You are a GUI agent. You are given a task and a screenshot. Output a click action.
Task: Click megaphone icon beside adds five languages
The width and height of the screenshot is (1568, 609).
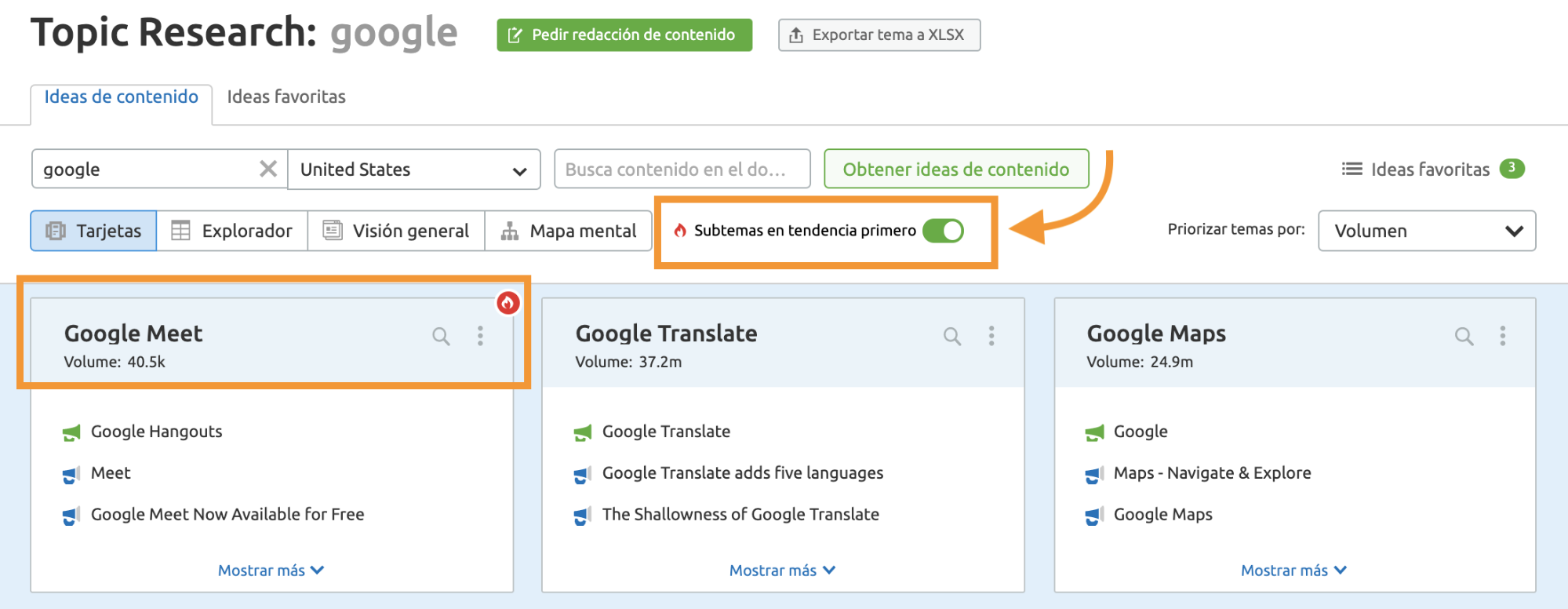point(583,474)
